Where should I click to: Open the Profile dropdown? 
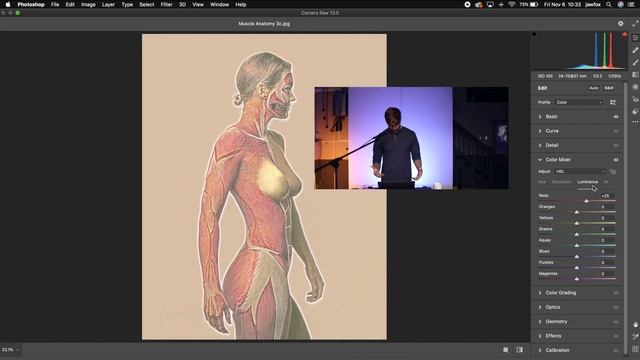(x=579, y=102)
